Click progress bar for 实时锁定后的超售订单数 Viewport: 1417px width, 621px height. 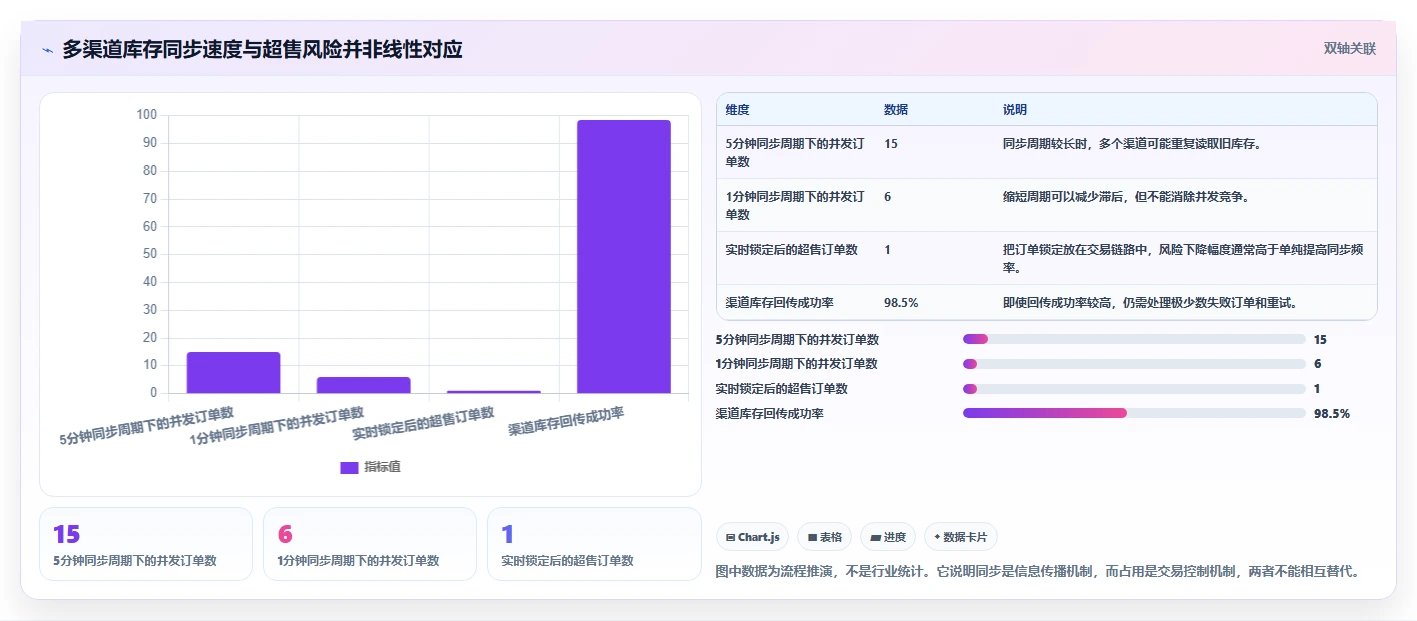pos(1134,389)
